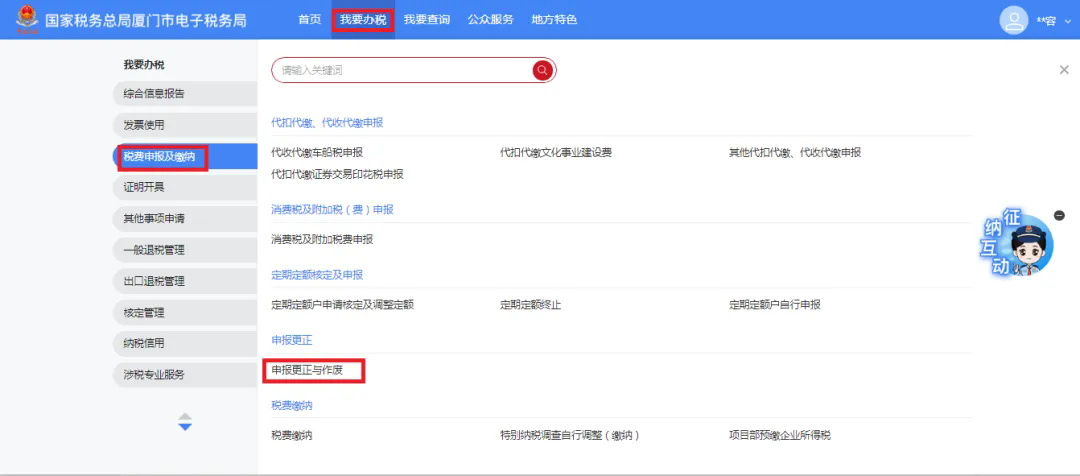The height and width of the screenshot is (476, 1080).
Task: Click the sidebar up arrow
Action: click(x=185, y=415)
